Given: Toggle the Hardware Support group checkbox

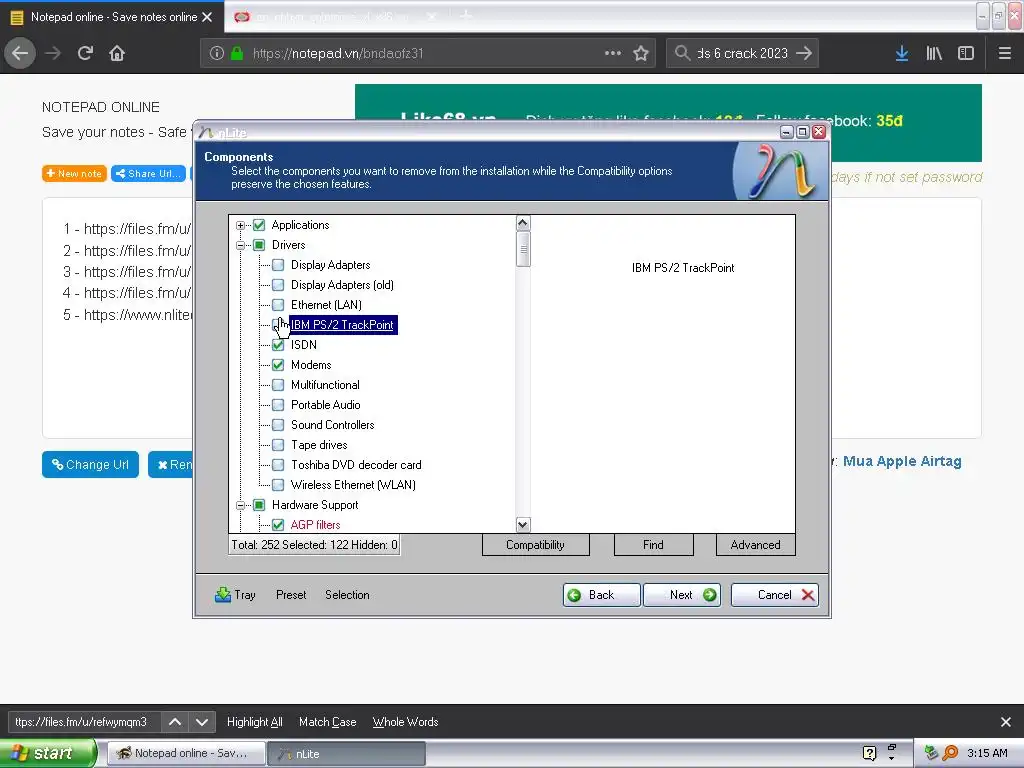Looking at the screenshot, I should point(259,505).
